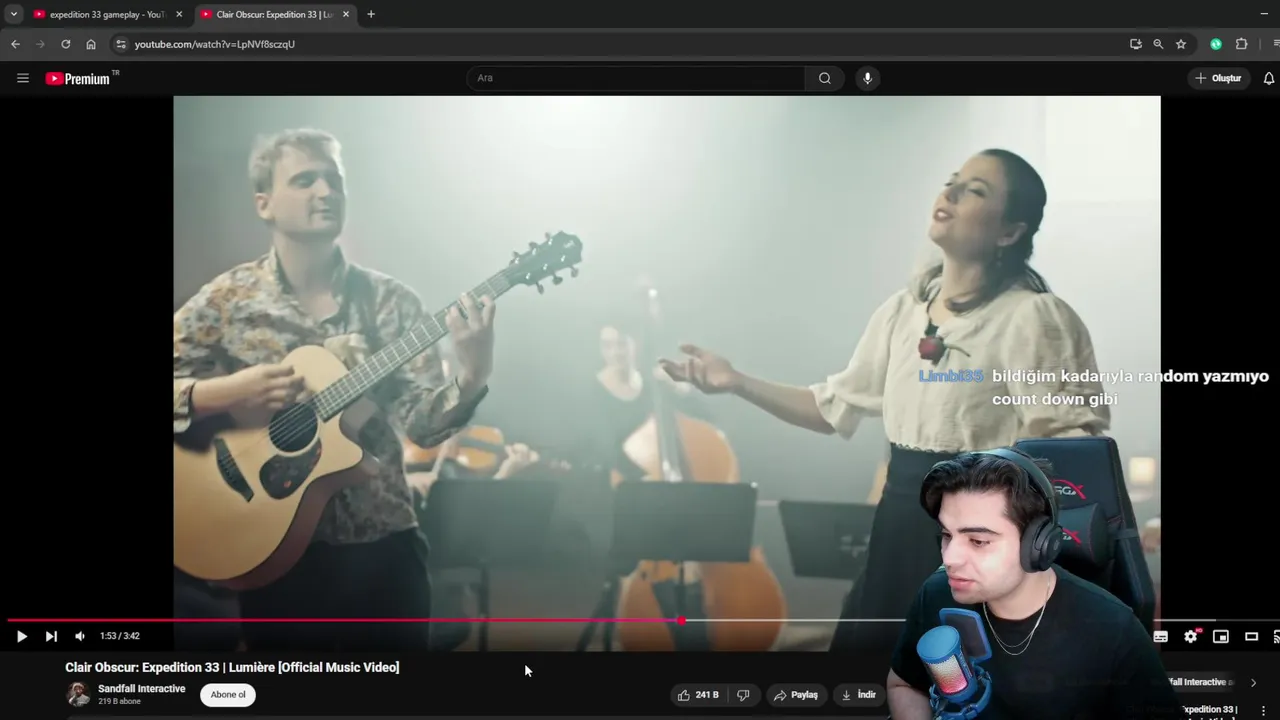Subscribe using the Abone ol button
The image size is (1280, 720).
[228, 695]
